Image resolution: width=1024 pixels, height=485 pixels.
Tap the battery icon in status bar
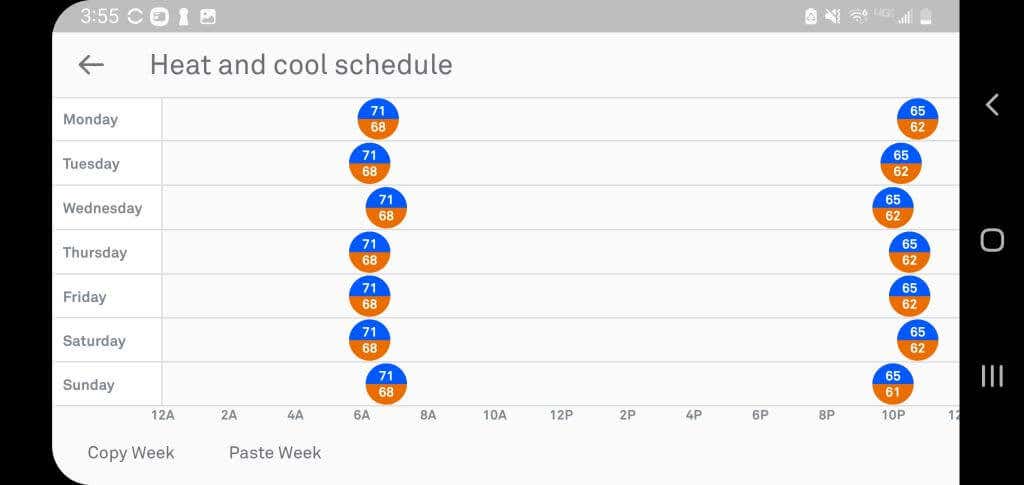(x=925, y=16)
